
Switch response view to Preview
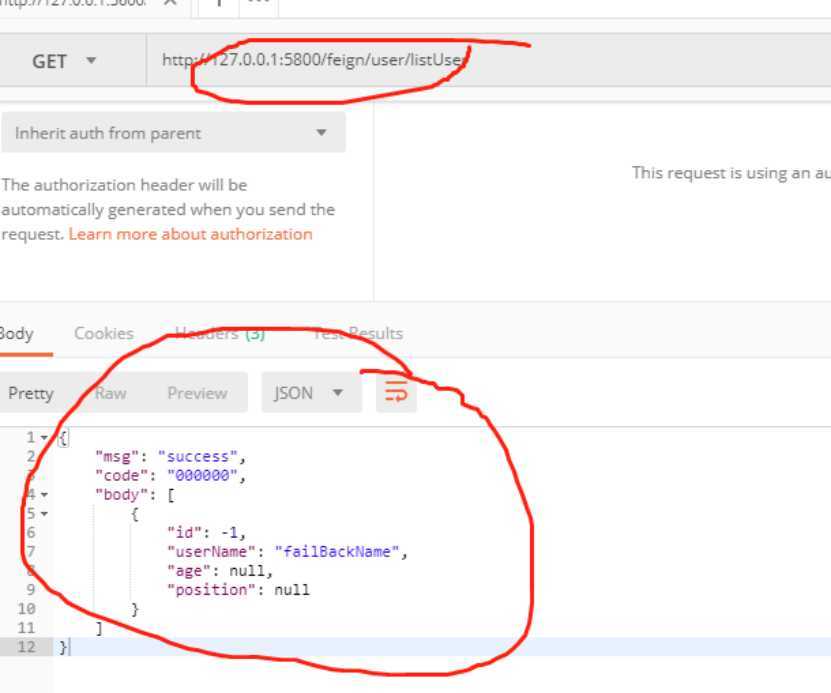pyautogui.click(x=197, y=393)
